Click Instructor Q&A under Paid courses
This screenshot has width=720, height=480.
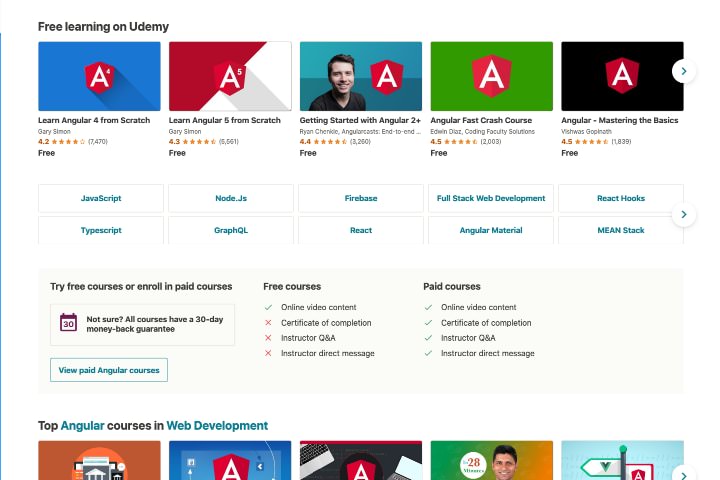(468, 338)
